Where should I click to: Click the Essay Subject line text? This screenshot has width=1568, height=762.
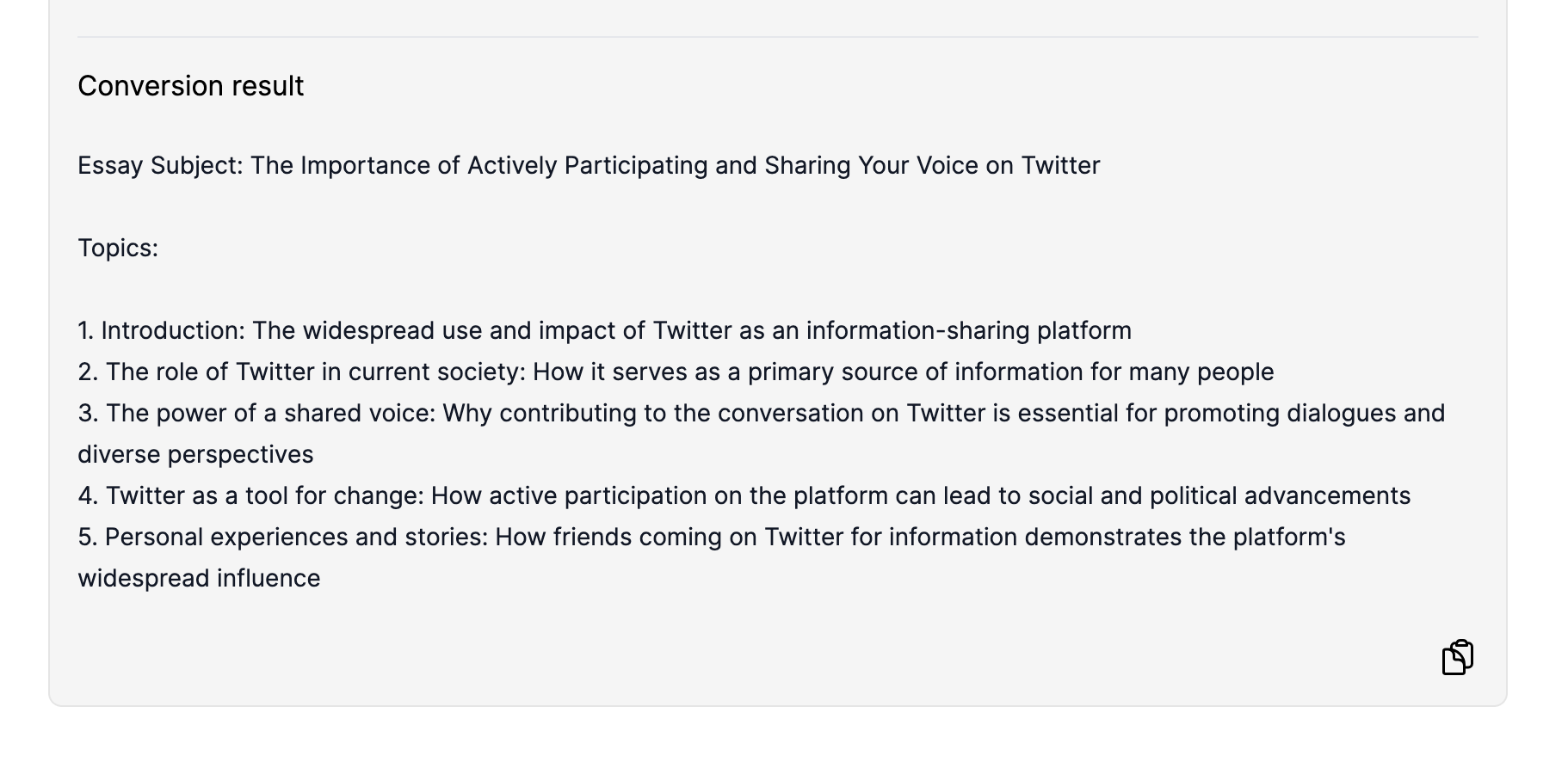[x=589, y=165]
